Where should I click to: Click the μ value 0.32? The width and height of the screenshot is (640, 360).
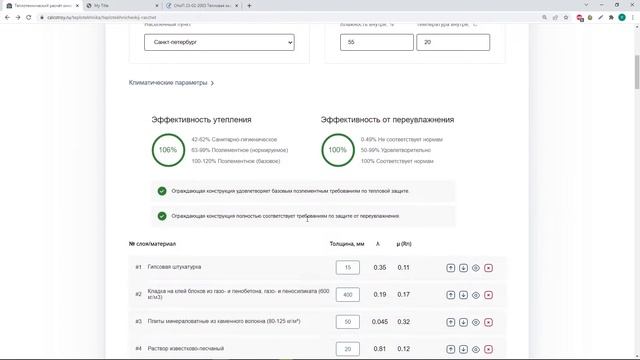click(404, 322)
